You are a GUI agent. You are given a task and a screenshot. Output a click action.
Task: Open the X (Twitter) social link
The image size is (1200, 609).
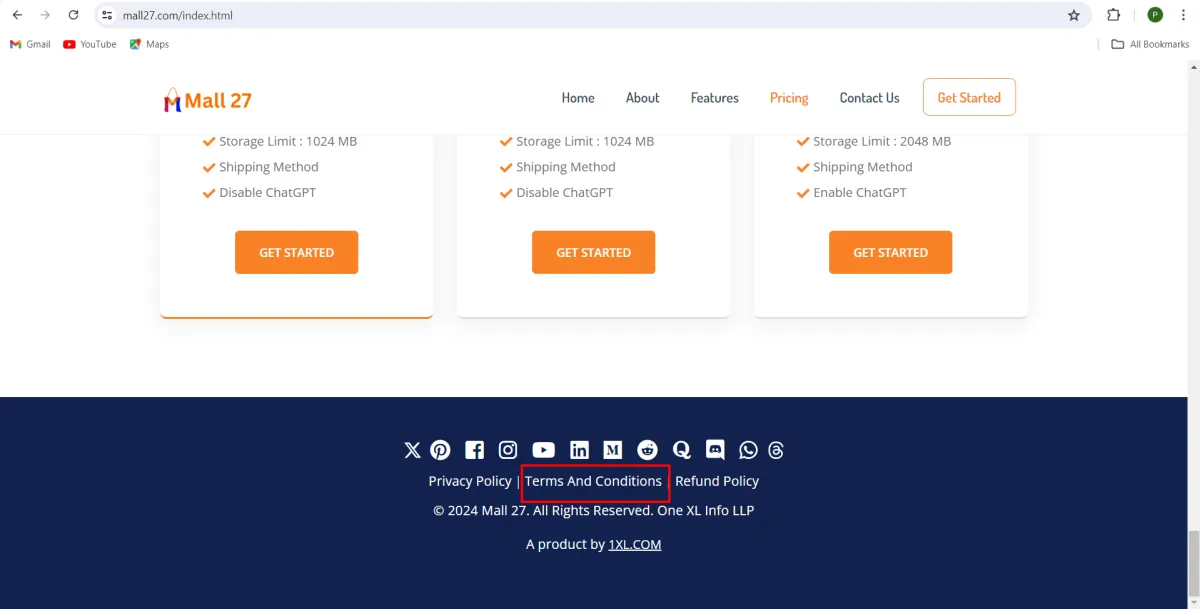pyautogui.click(x=412, y=450)
